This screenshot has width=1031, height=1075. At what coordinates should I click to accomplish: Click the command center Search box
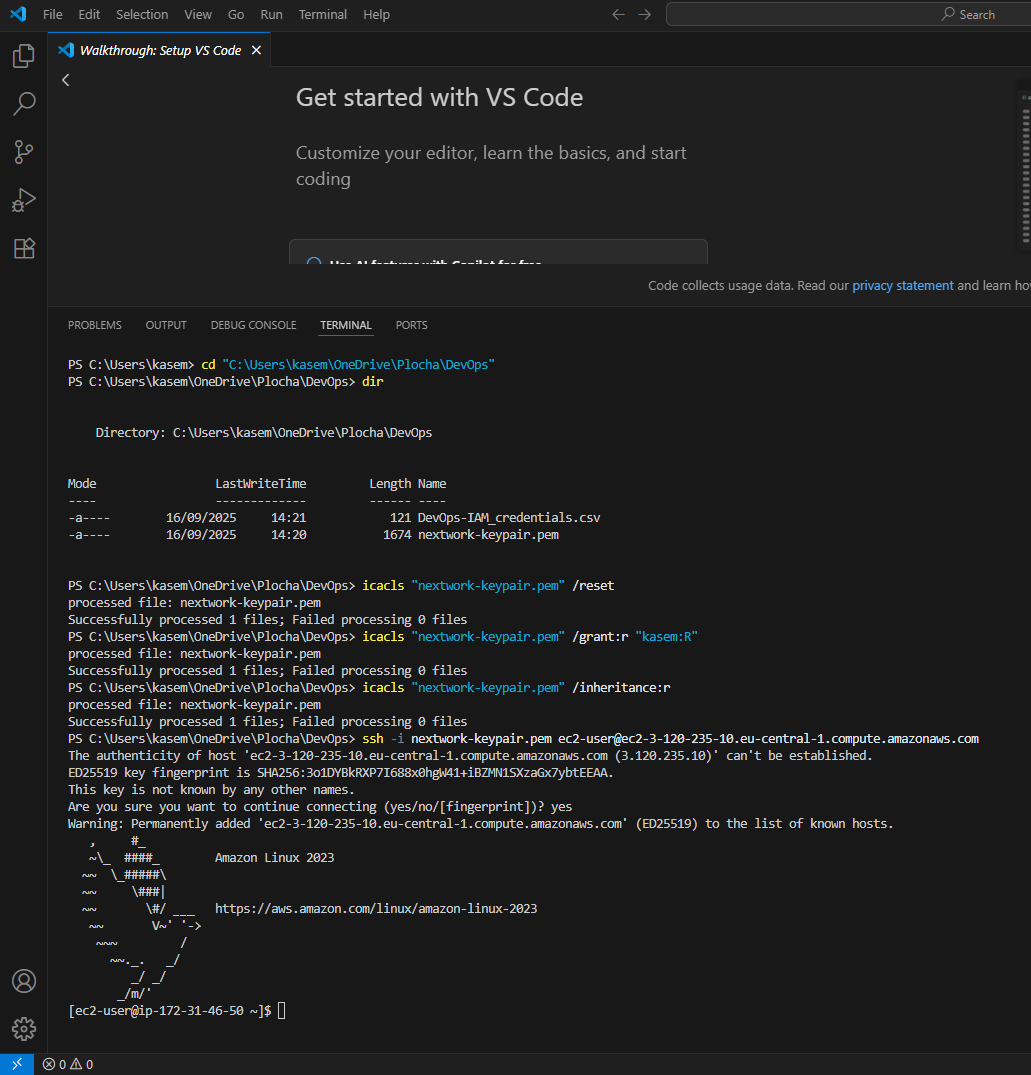[x=849, y=14]
